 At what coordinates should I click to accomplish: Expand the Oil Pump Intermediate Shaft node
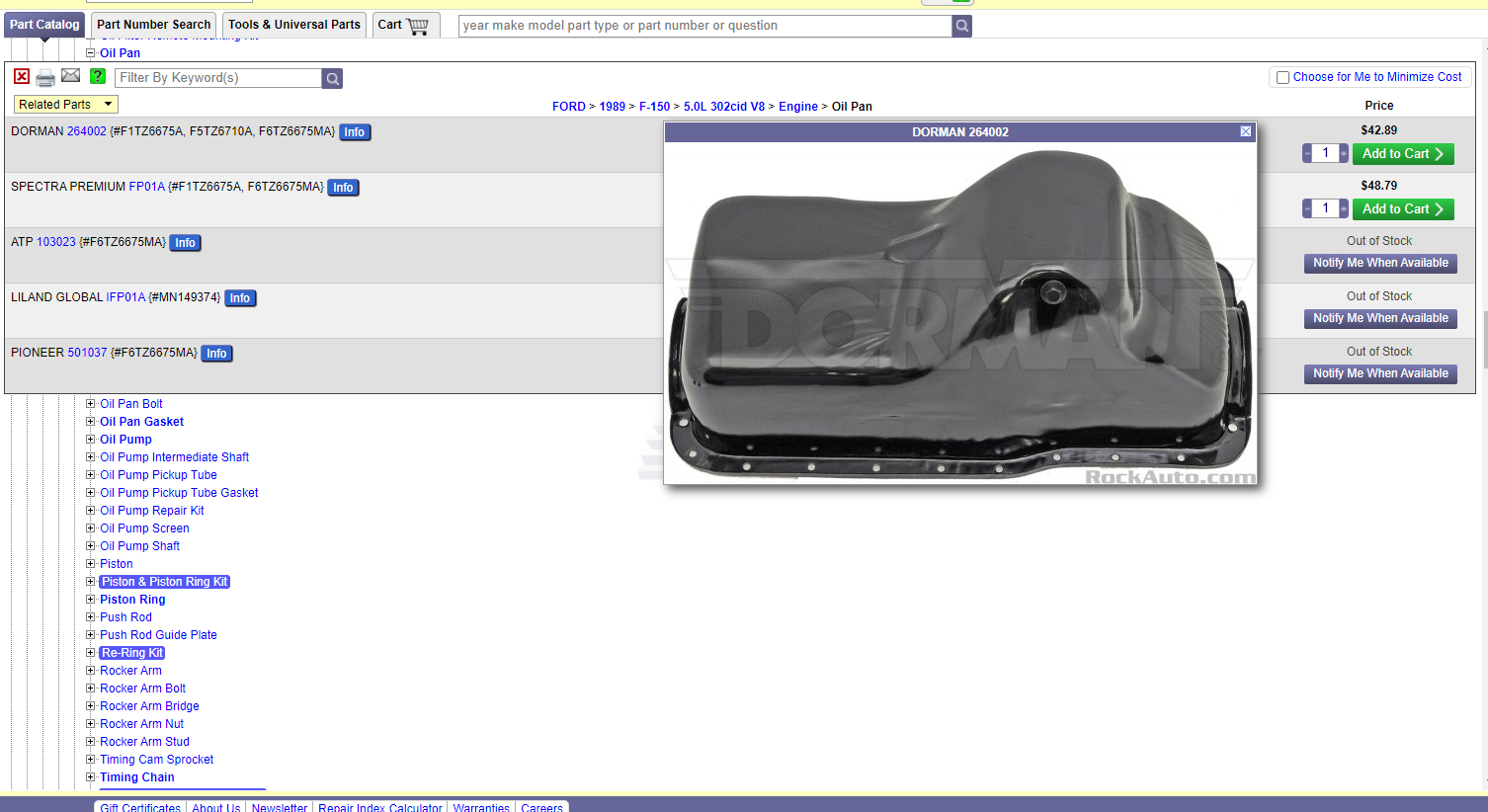coord(91,457)
